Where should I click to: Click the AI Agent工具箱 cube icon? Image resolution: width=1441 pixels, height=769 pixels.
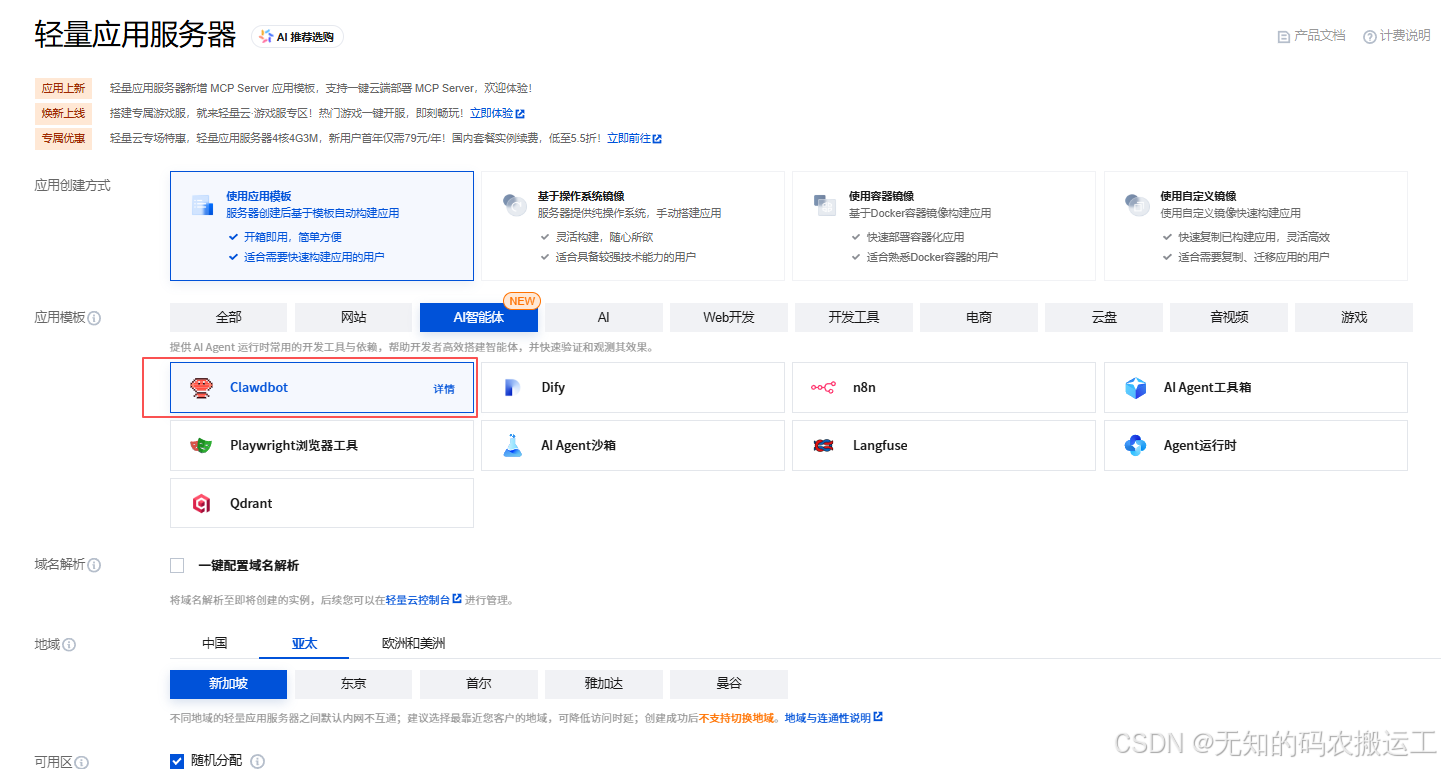[x=1135, y=388]
